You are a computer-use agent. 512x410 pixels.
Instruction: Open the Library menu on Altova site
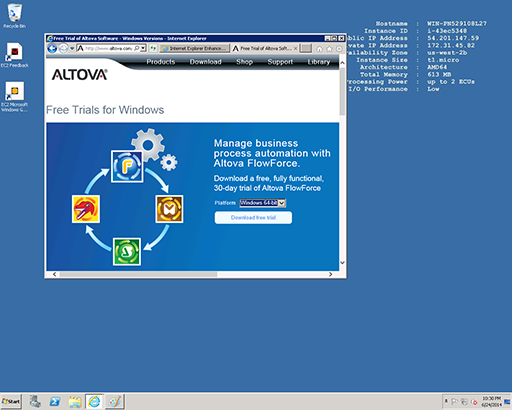click(319, 62)
